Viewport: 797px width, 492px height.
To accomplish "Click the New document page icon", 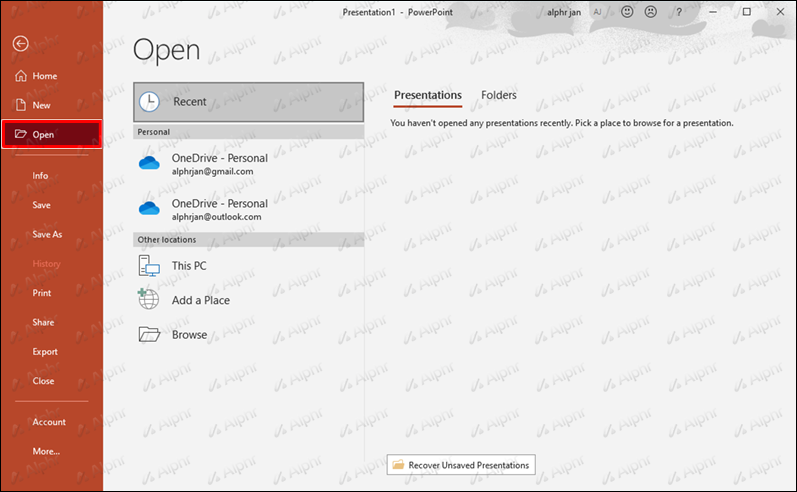I will pyautogui.click(x=21, y=105).
